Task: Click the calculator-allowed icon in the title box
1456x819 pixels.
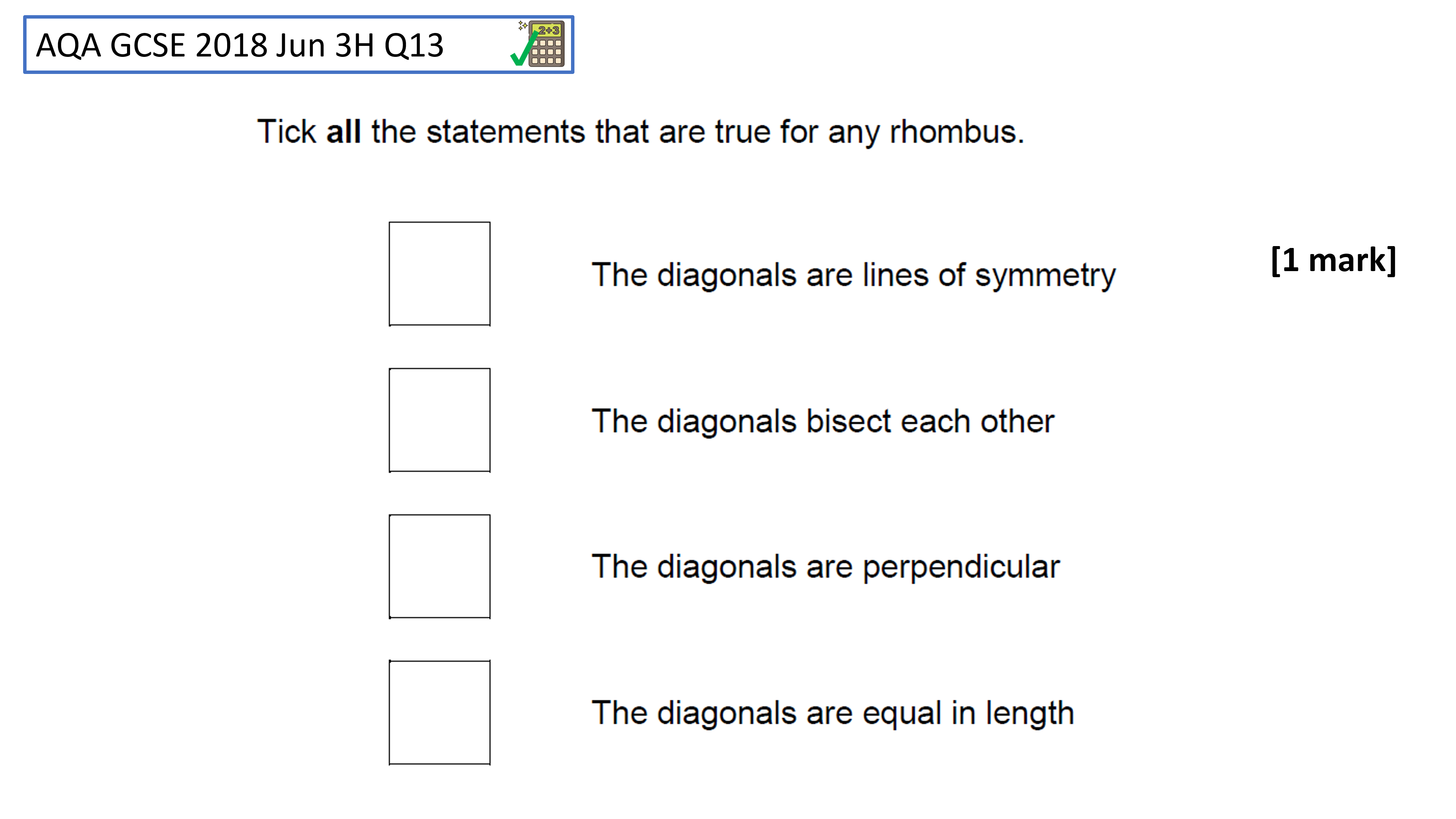Action: pyautogui.click(x=538, y=44)
